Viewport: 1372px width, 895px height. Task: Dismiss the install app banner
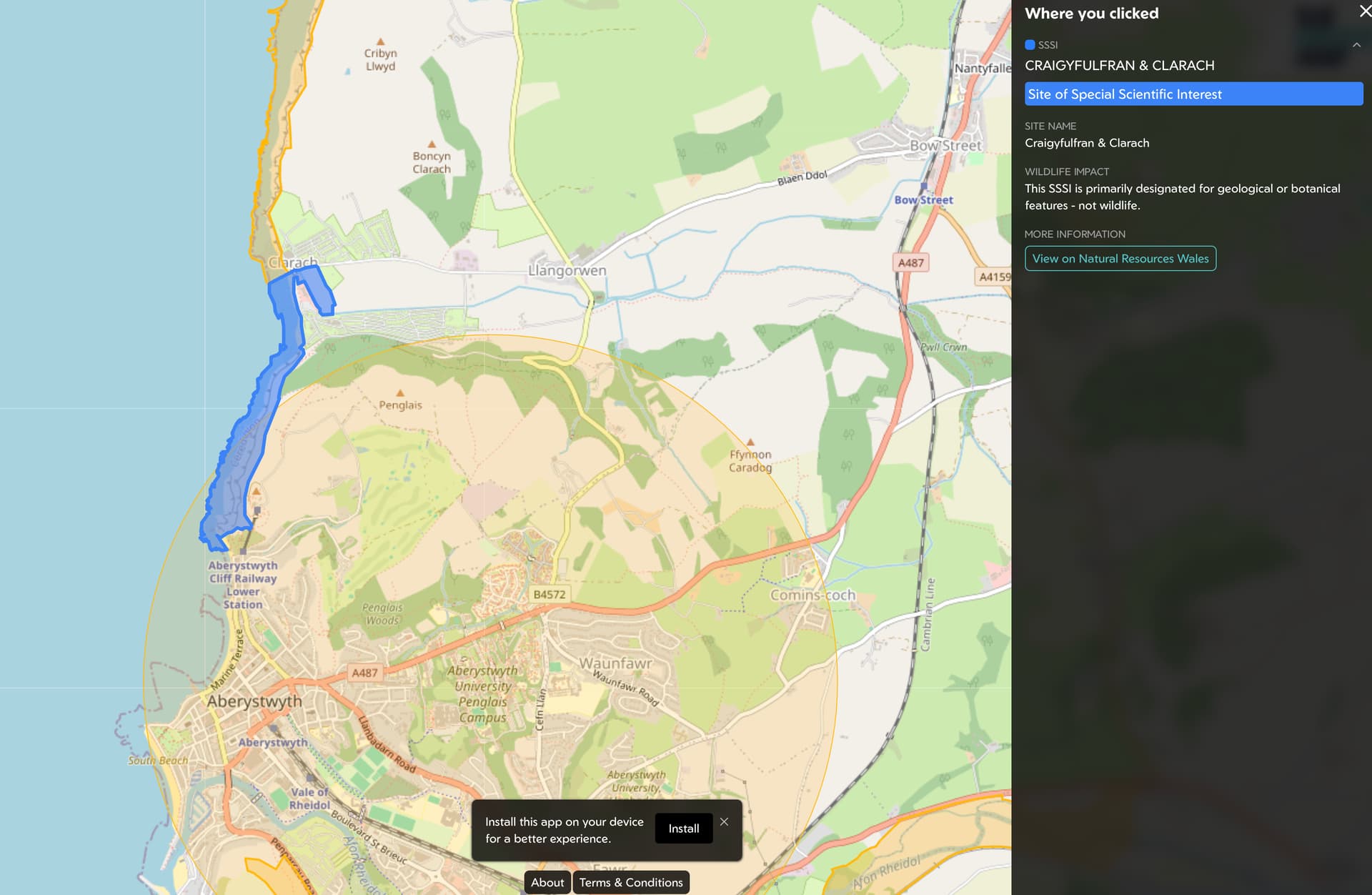click(724, 822)
